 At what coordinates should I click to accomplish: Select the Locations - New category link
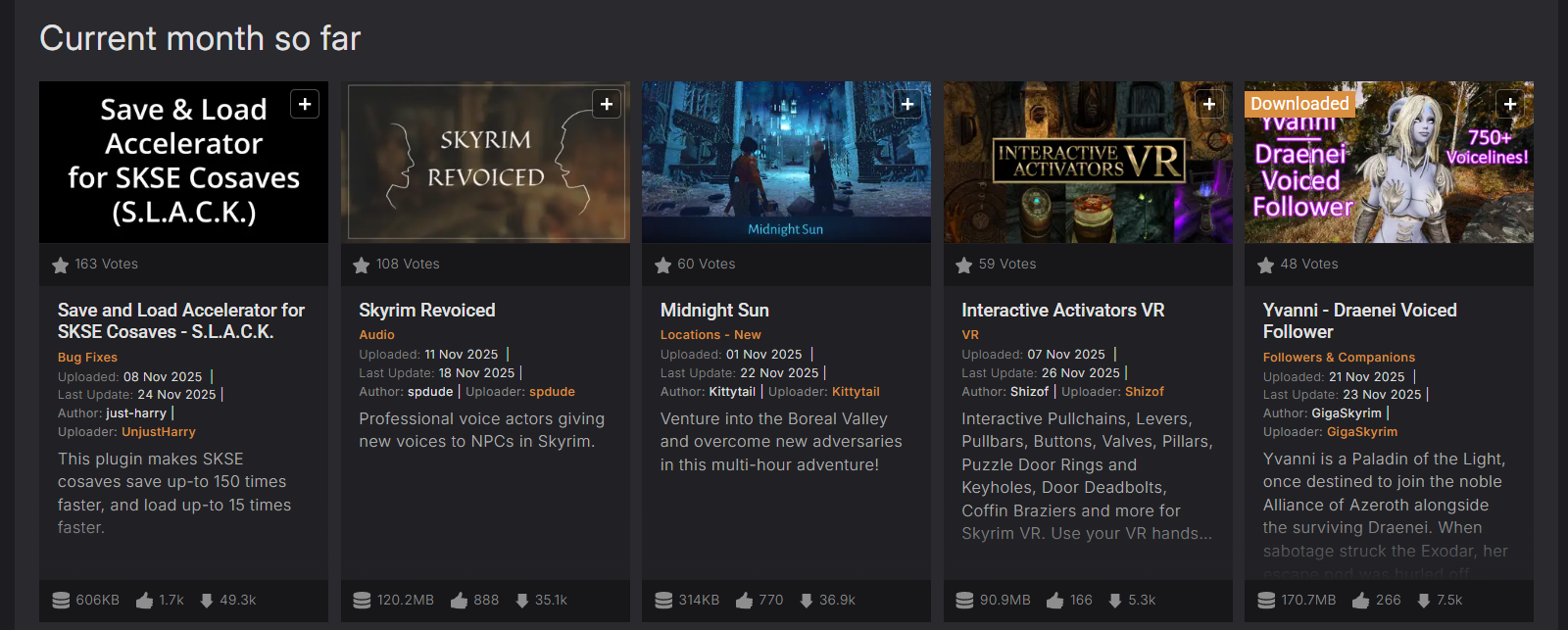[x=710, y=335]
